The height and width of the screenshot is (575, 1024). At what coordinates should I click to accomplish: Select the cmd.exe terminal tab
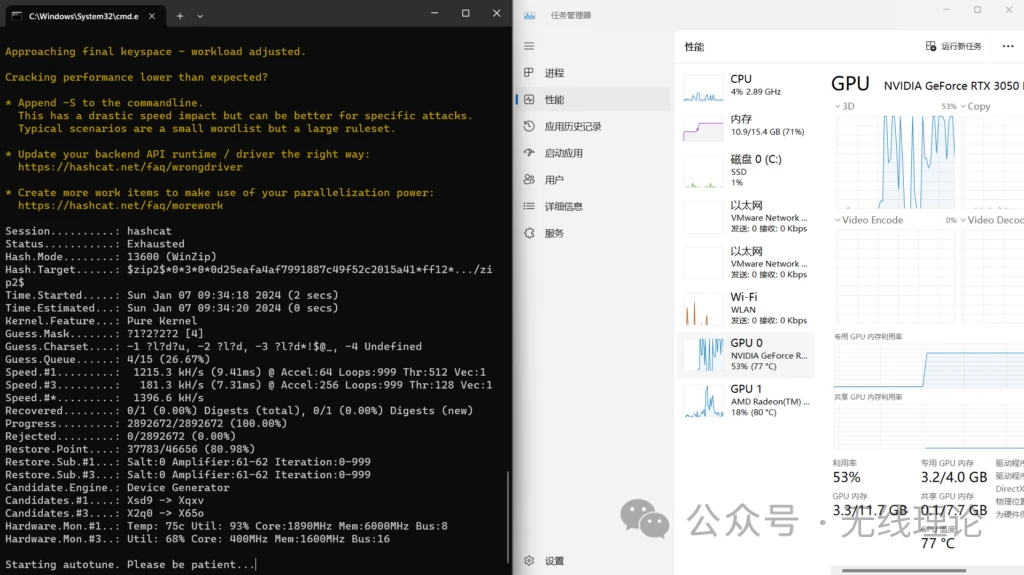point(84,16)
